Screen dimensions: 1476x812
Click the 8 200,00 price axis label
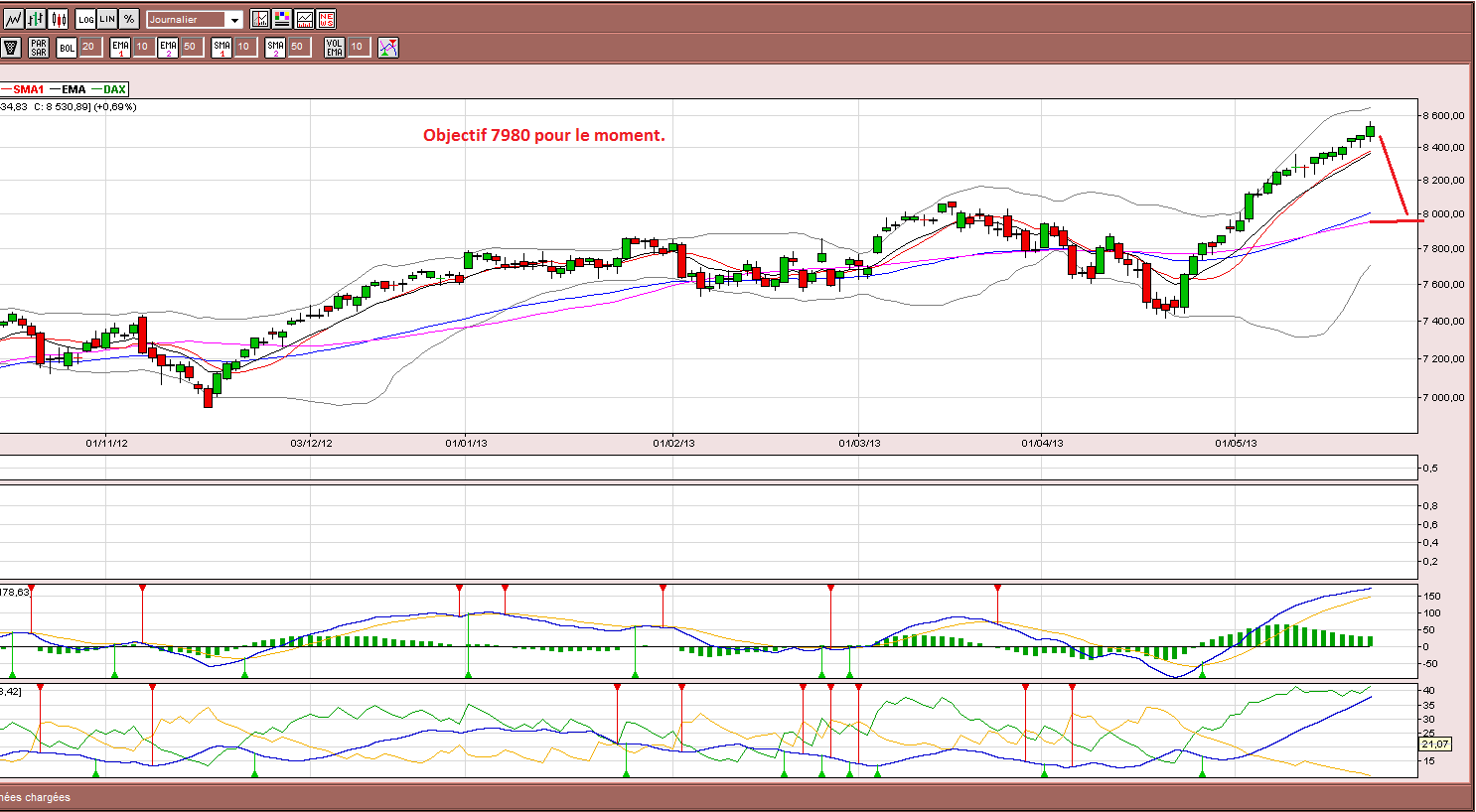tap(1444, 180)
